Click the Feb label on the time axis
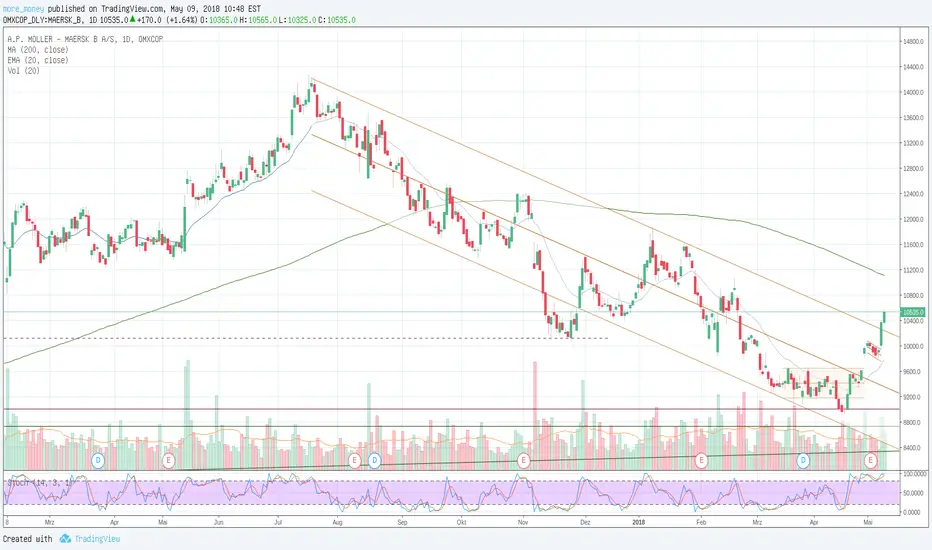This screenshot has height=550, width=932. 701,523
